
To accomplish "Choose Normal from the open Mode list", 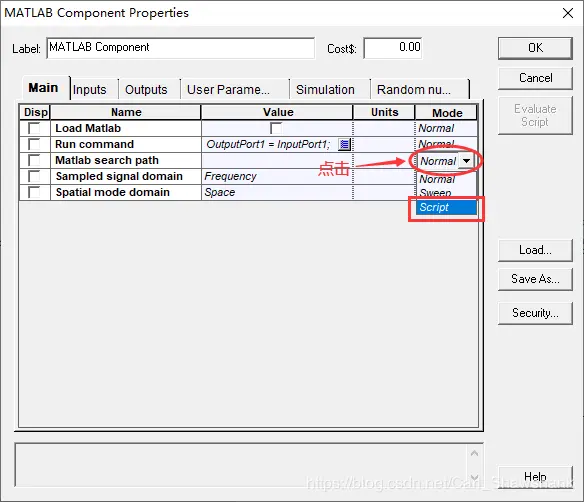I will 446,179.
